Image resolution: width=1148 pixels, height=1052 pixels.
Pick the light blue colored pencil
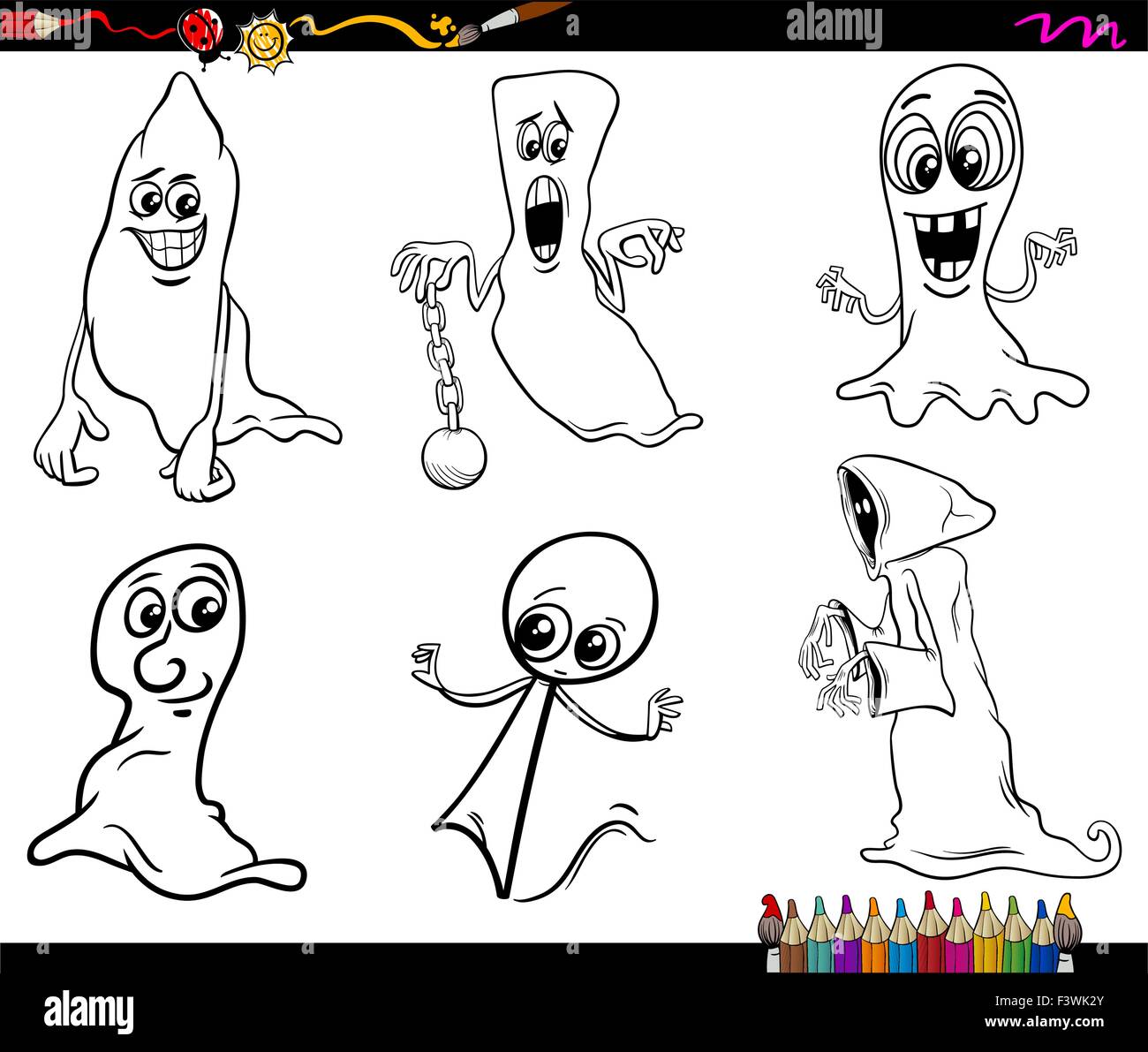coord(903,936)
